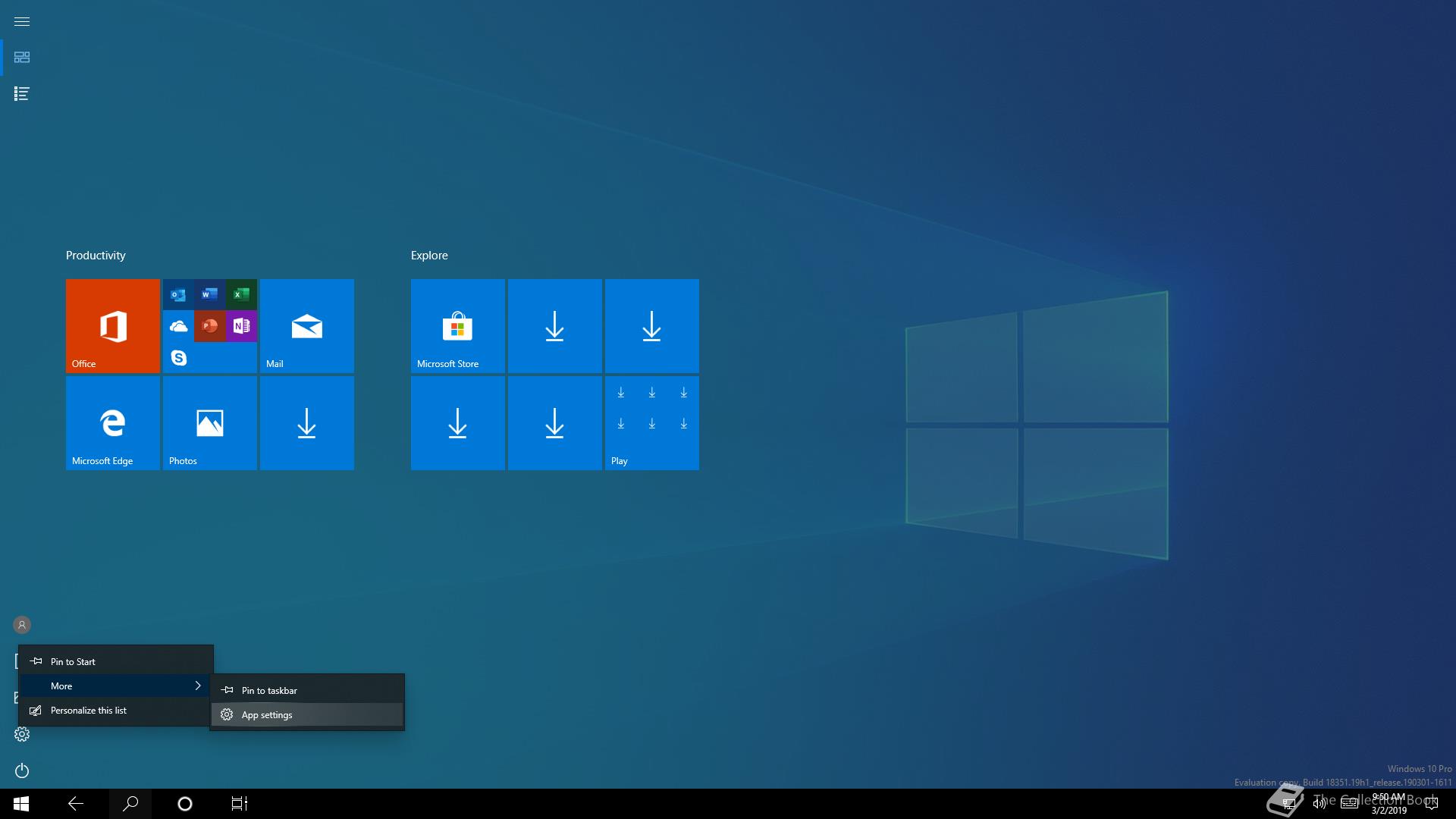
Task: Click the user account avatar icon
Action: [22, 625]
